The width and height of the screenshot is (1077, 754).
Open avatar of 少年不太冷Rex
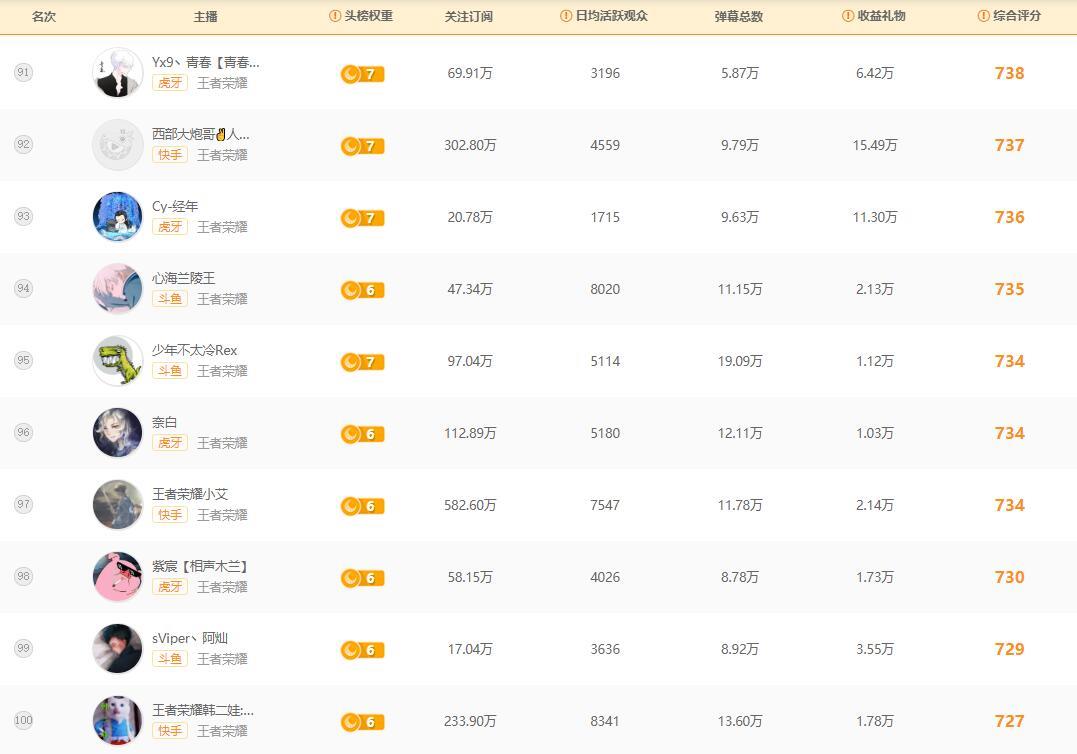pyautogui.click(x=117, y=361)
